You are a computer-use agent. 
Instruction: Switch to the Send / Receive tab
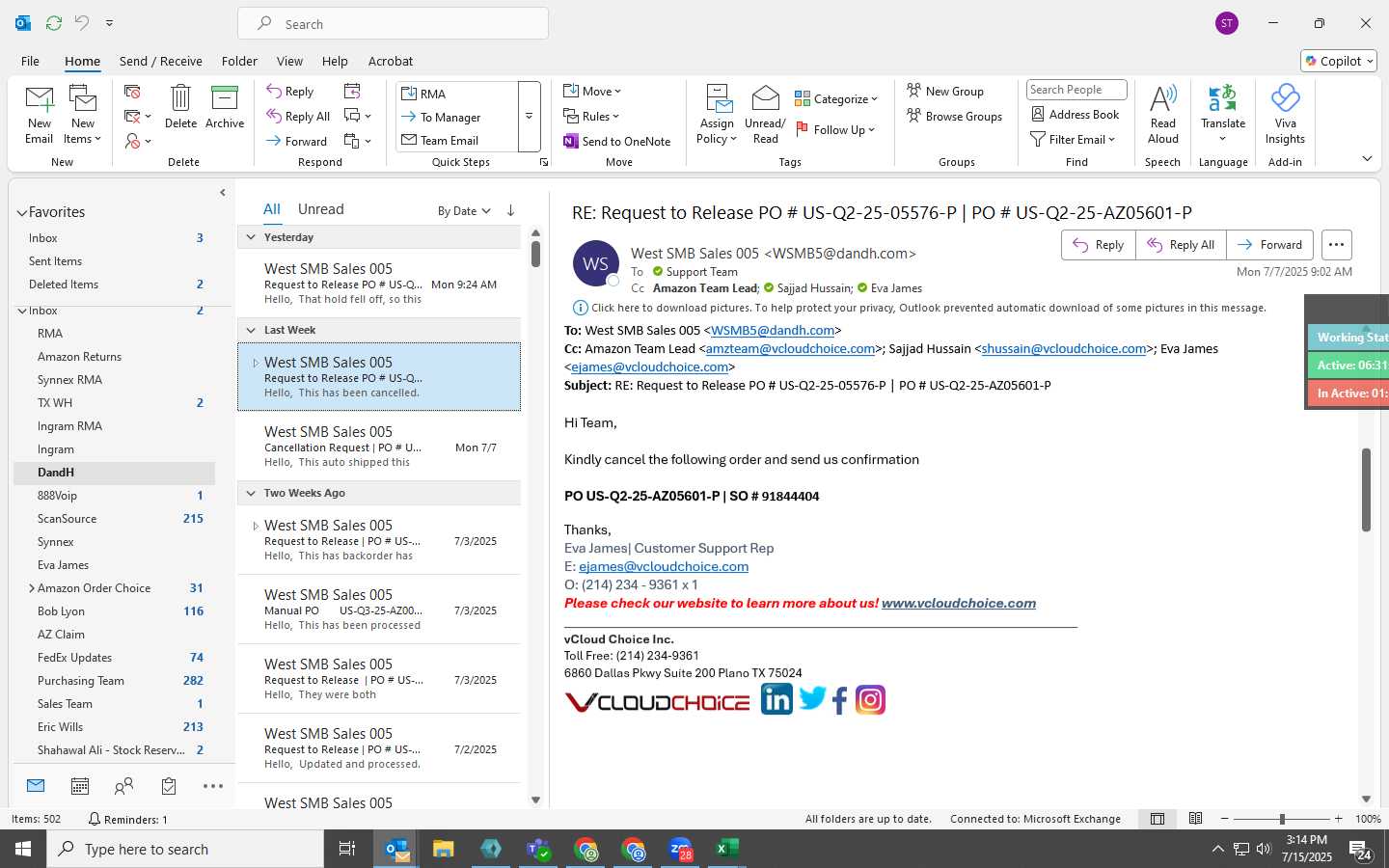[x=161, y=61]
